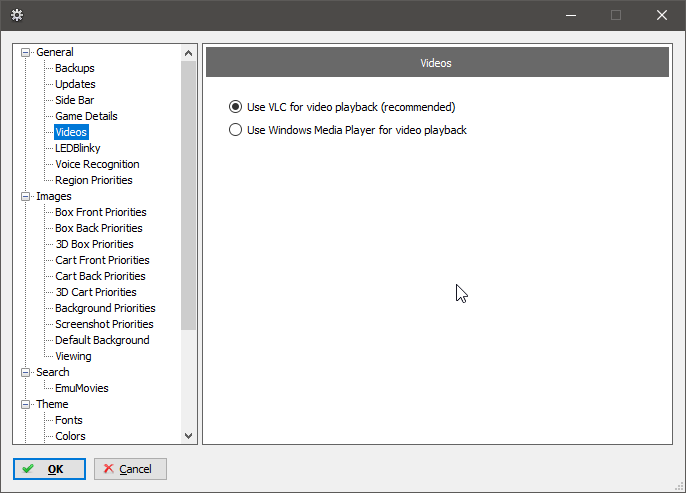Collapse the General tree section
686x493 pixels.
(25, 53)
